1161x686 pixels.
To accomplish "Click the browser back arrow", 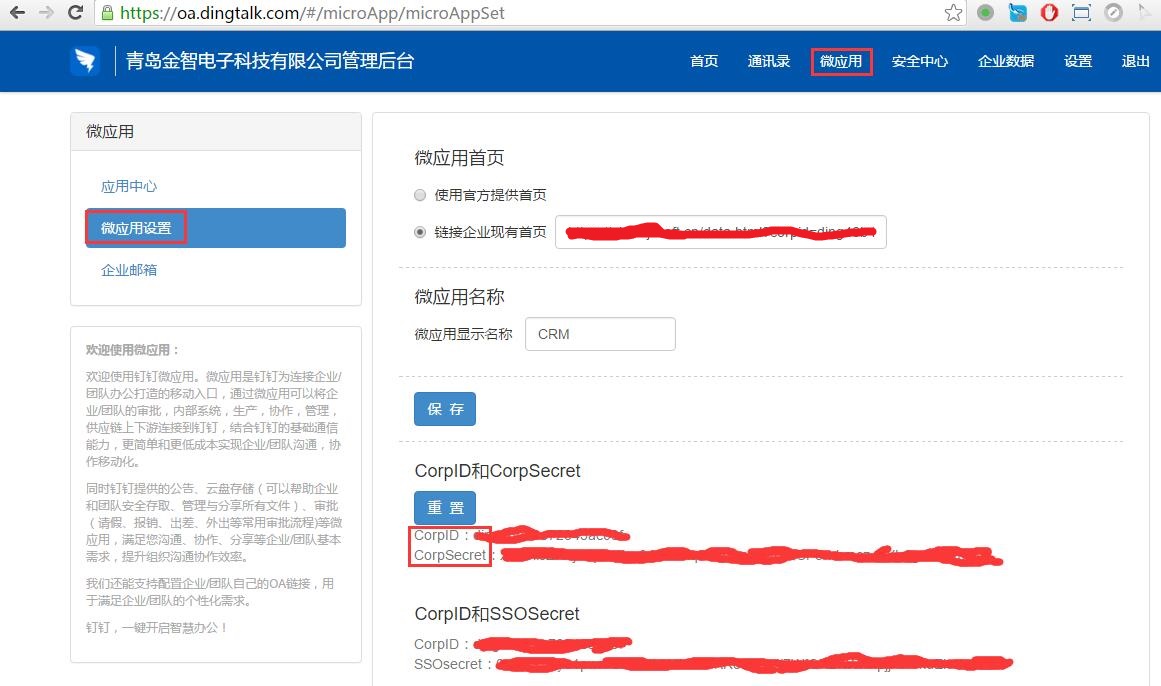I will 18,13.
